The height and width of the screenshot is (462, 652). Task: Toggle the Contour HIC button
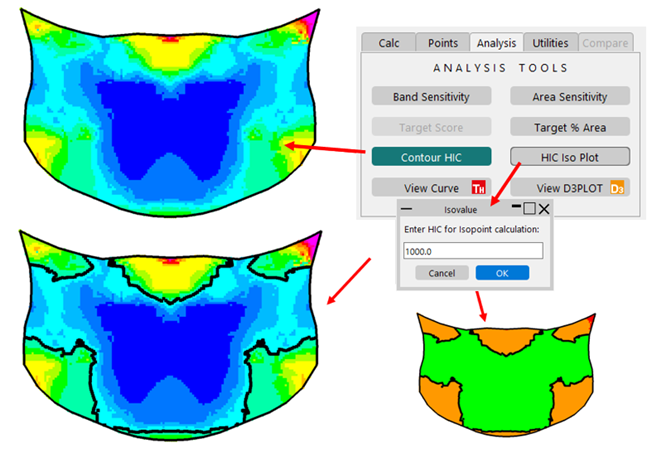(431, 157)
